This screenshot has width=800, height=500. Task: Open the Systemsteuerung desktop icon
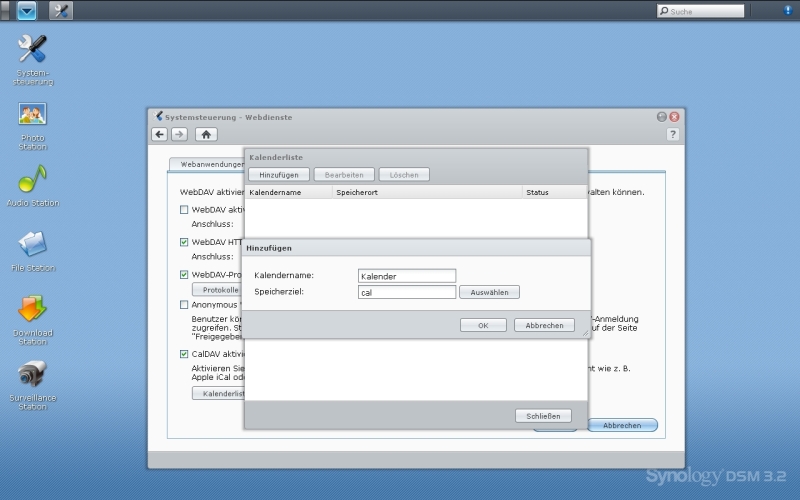coord(33,50)
